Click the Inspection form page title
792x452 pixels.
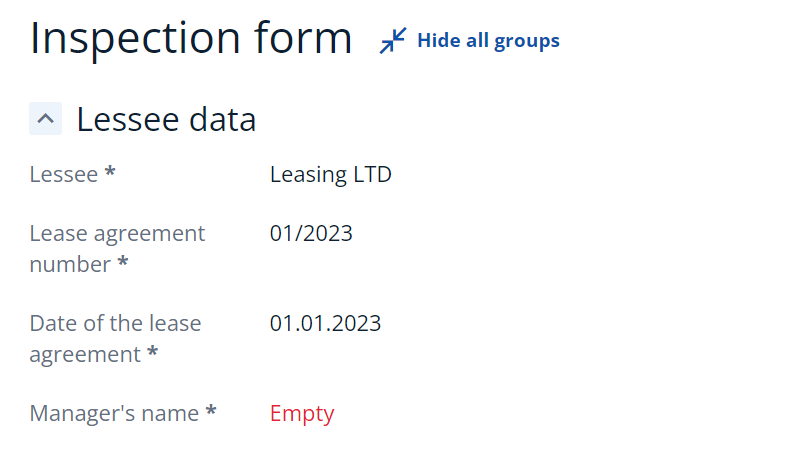(x=191, y=38)
